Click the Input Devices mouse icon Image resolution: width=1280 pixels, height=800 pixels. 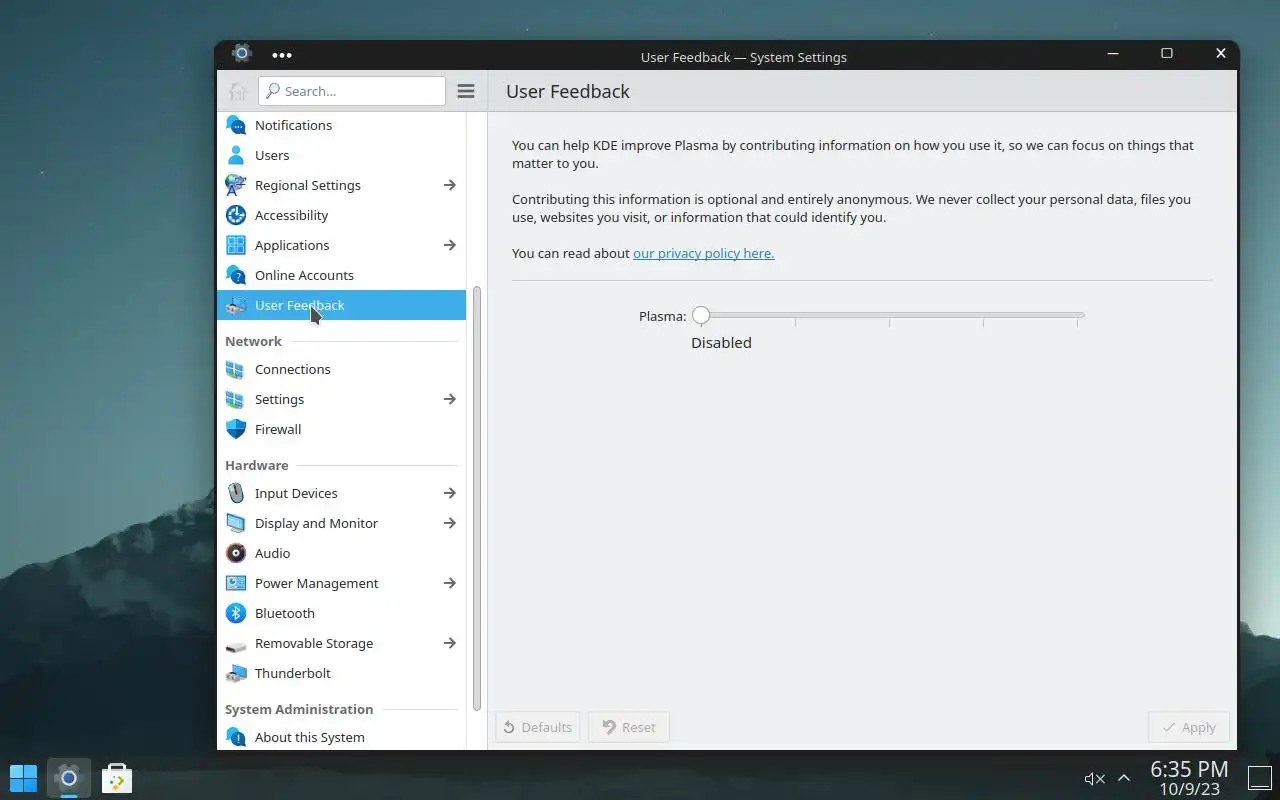[x=236, y=493]
